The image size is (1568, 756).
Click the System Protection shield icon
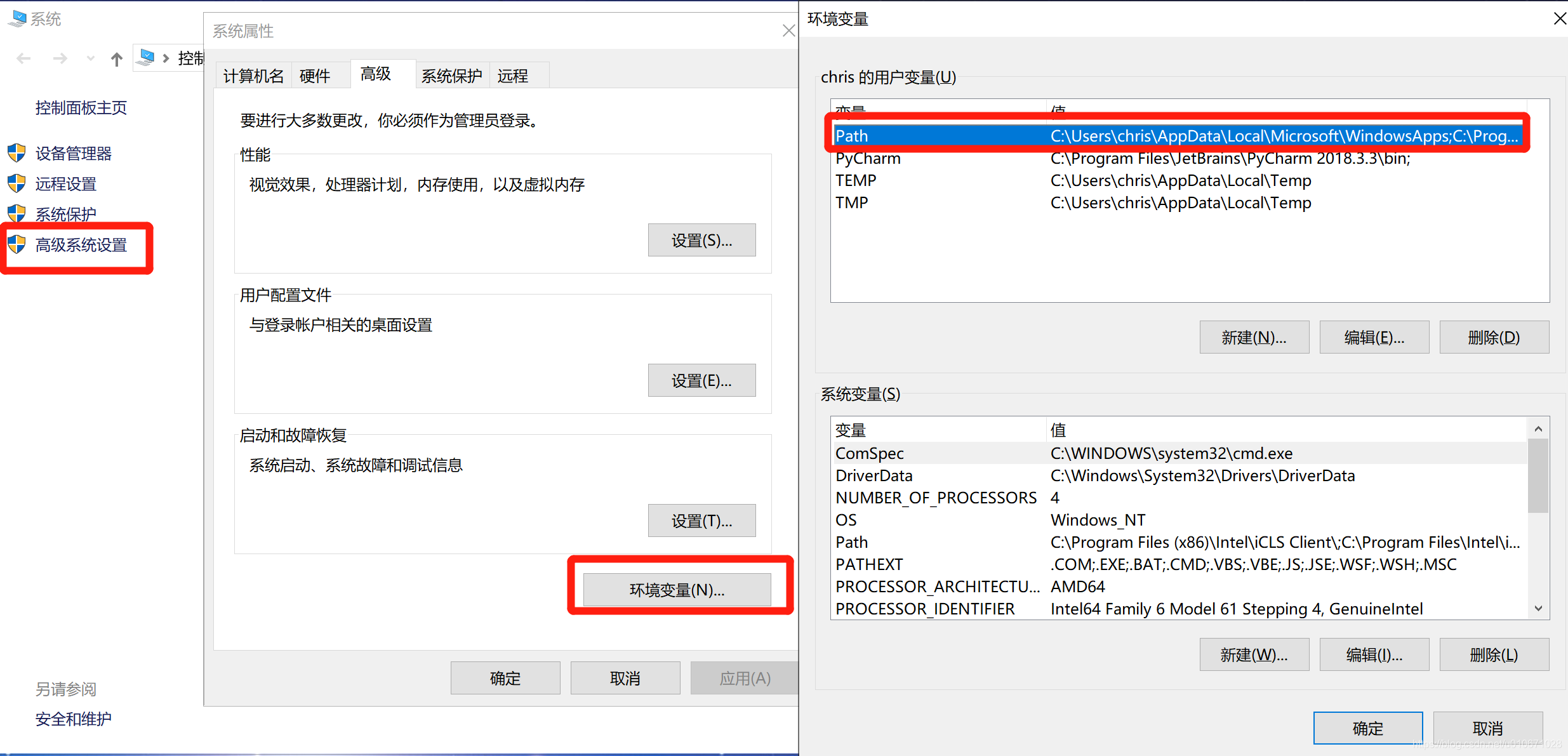(x=17, y=213)
